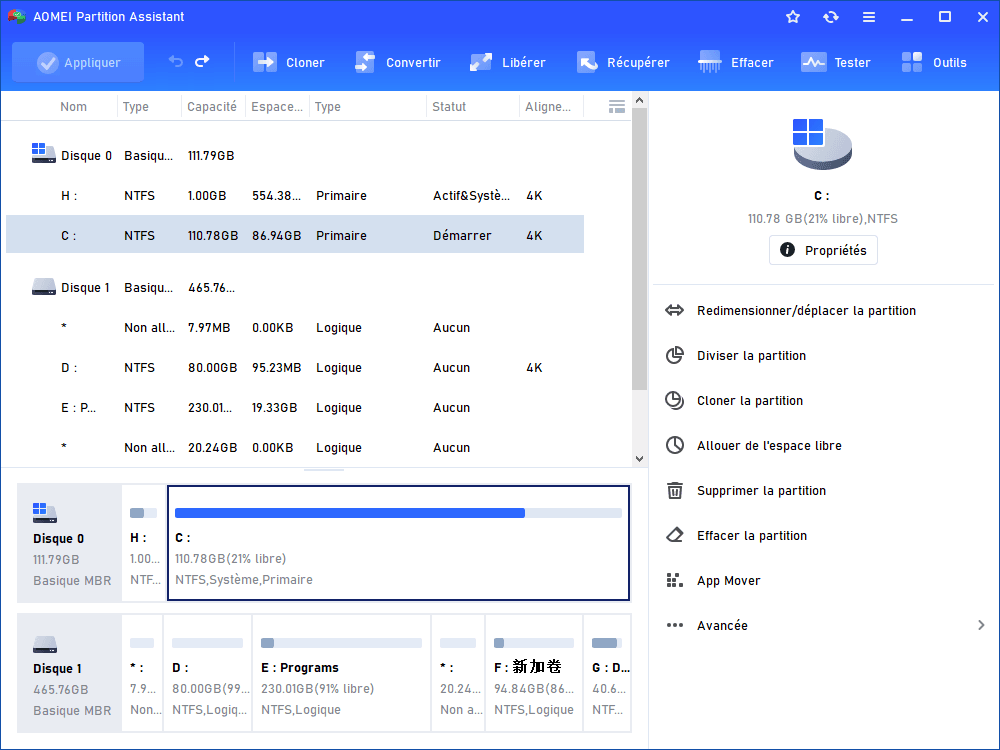Open the Propriétés button
This screenshot has width=1000, height=750.
tap(823, 250)
